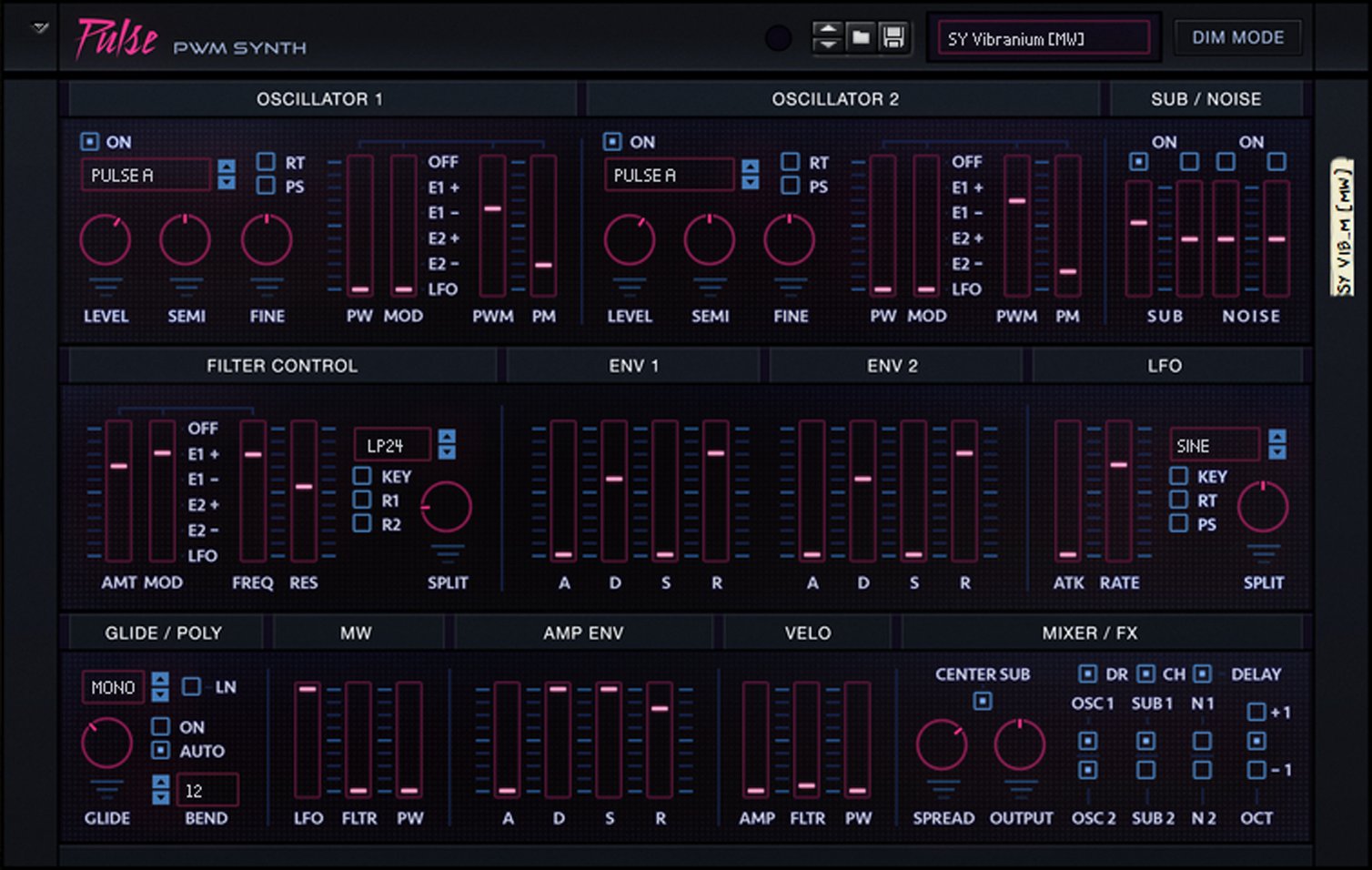Open filter type LP24 selector
1372x870 pixels.
point(392,445)
